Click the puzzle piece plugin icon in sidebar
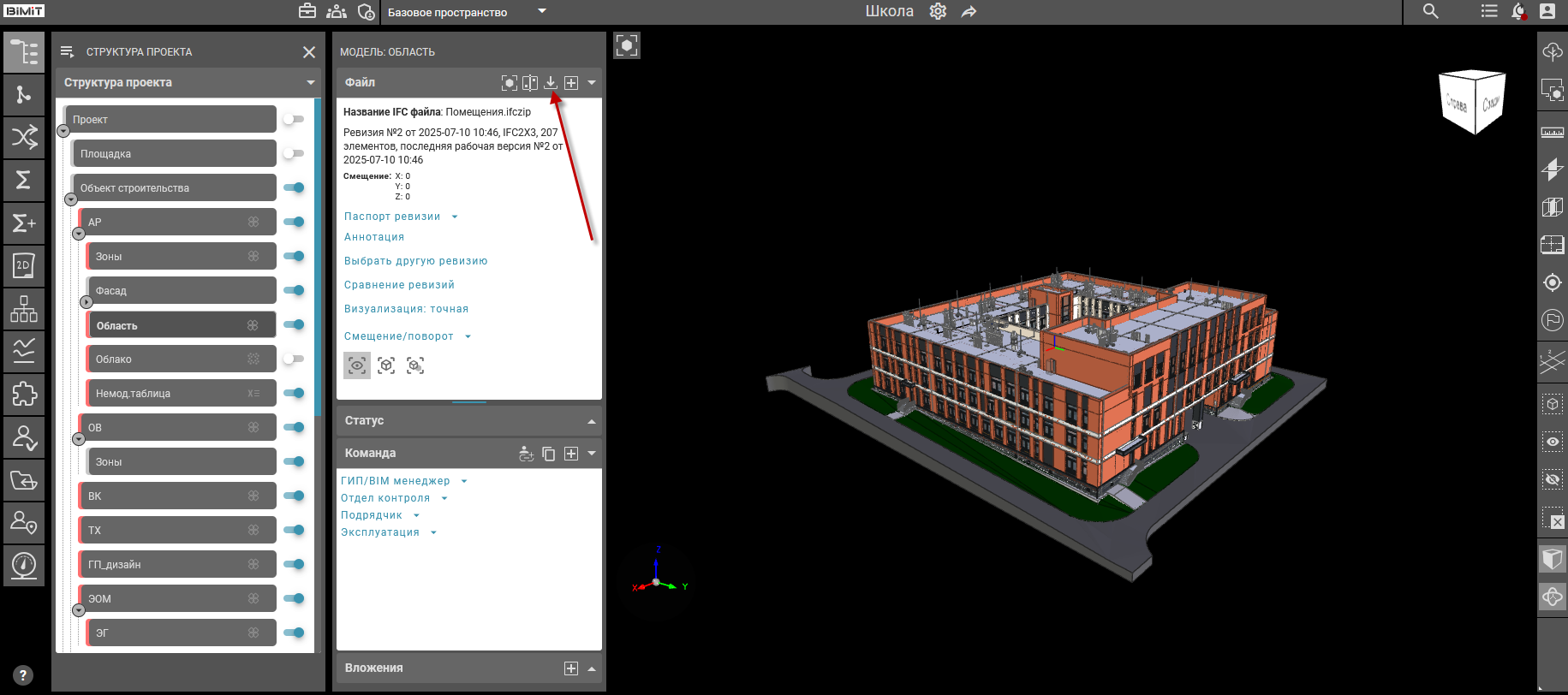This screenshot has height=695, width=1568. click(24, 394)
